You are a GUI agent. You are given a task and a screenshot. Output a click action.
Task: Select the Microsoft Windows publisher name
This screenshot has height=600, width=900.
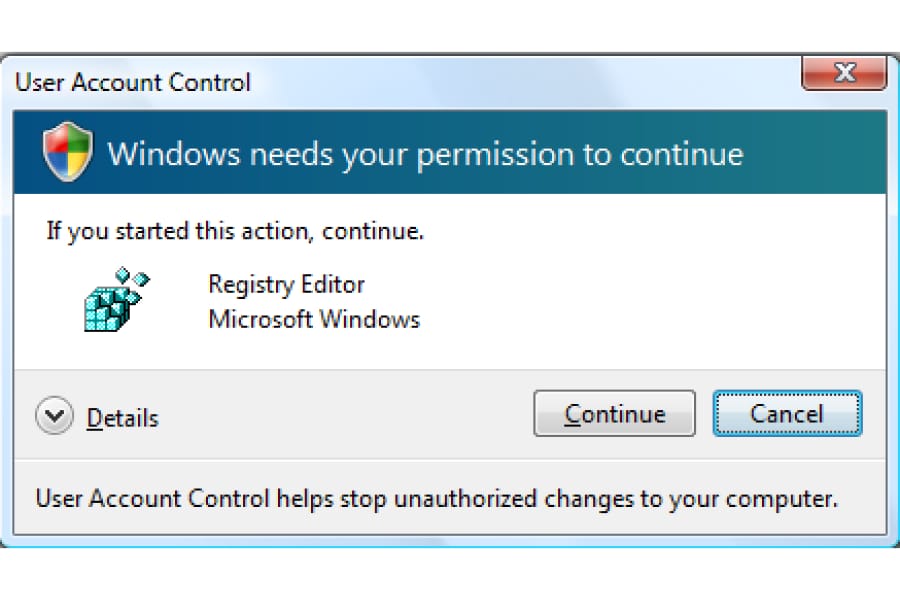[x=314, y=319]
